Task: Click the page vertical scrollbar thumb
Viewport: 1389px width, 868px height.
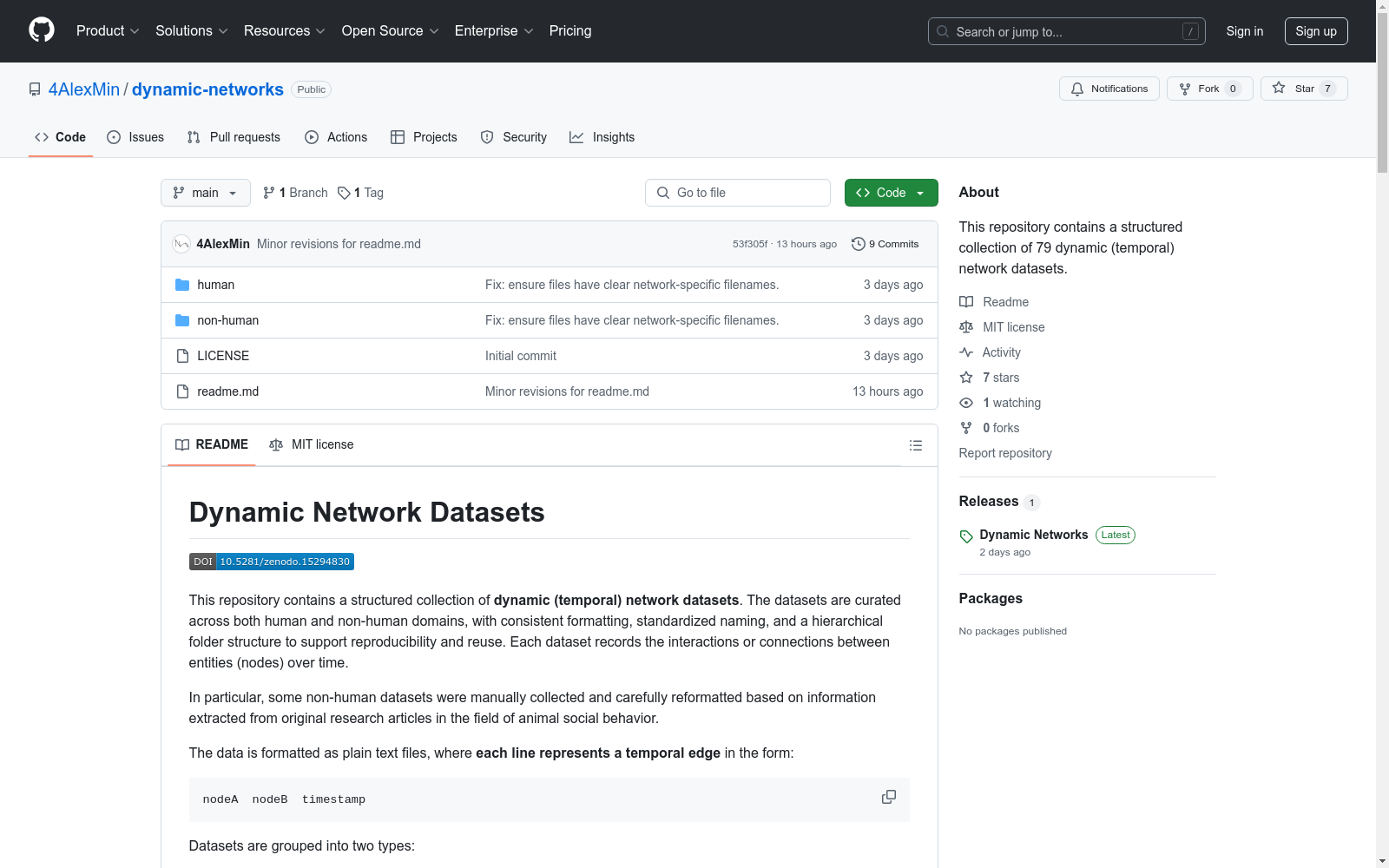Action: coord(1383,91)
